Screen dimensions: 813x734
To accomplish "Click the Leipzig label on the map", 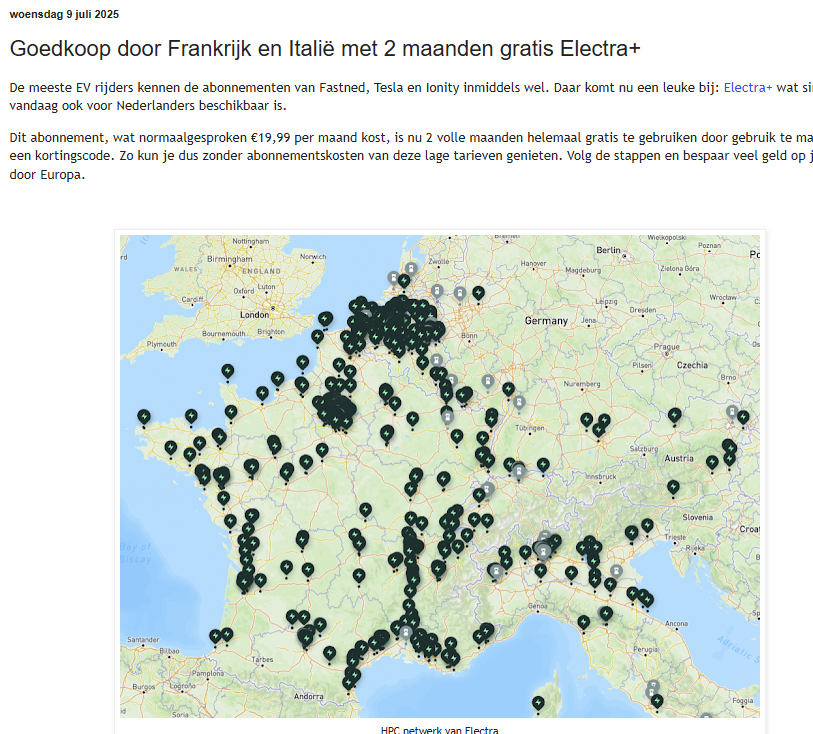I will [x=606, y=301].
